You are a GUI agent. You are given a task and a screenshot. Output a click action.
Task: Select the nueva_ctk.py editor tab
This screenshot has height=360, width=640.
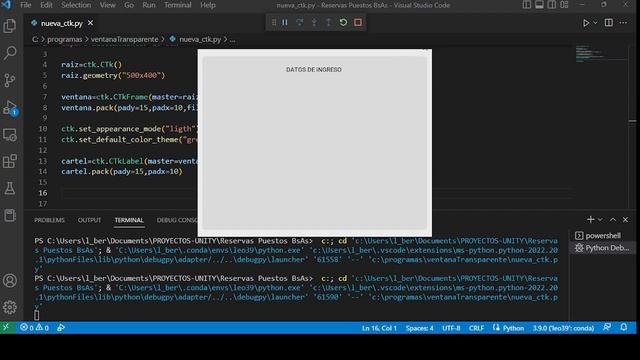click(61, 23)
